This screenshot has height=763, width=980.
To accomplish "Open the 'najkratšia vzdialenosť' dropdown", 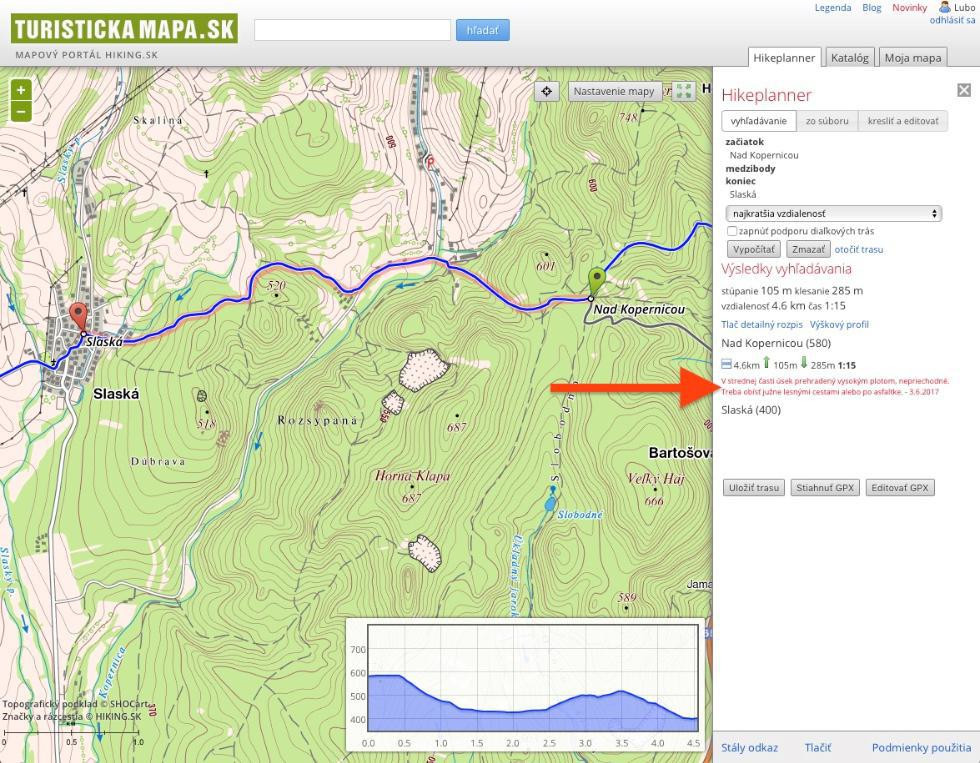I will 835,213.
